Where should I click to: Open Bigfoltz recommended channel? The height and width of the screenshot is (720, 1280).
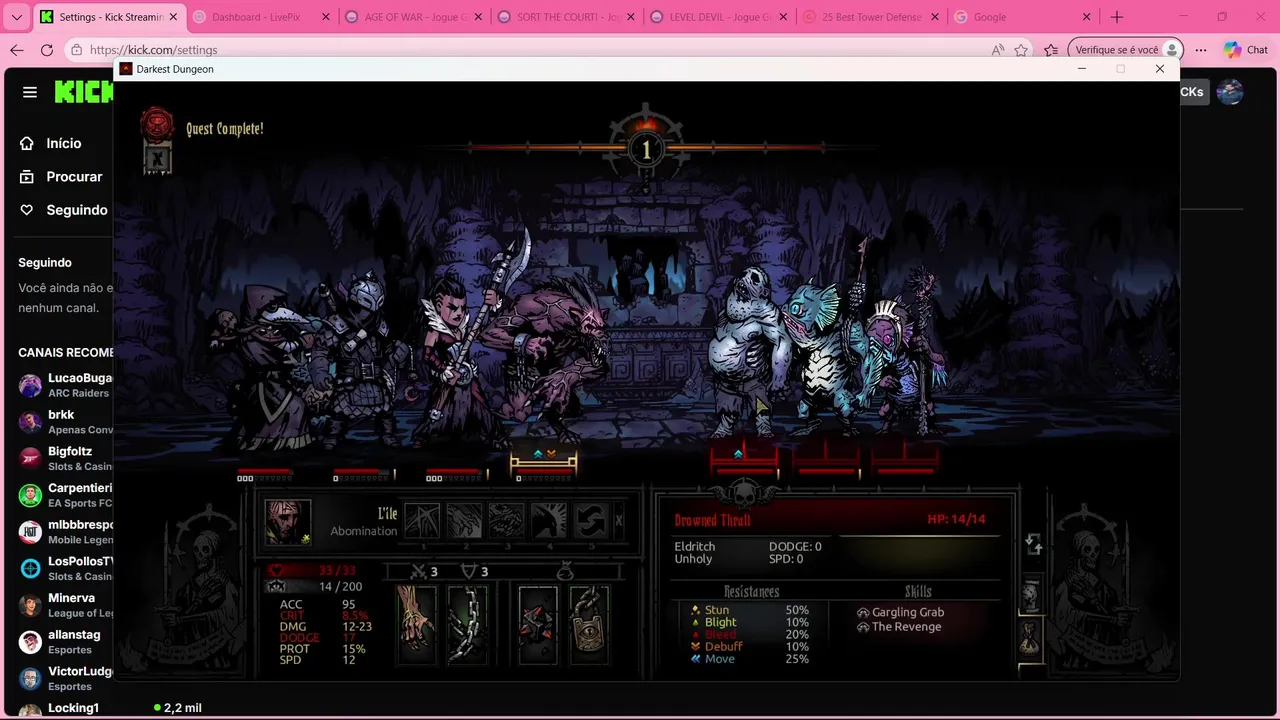(x=65, y=458)
